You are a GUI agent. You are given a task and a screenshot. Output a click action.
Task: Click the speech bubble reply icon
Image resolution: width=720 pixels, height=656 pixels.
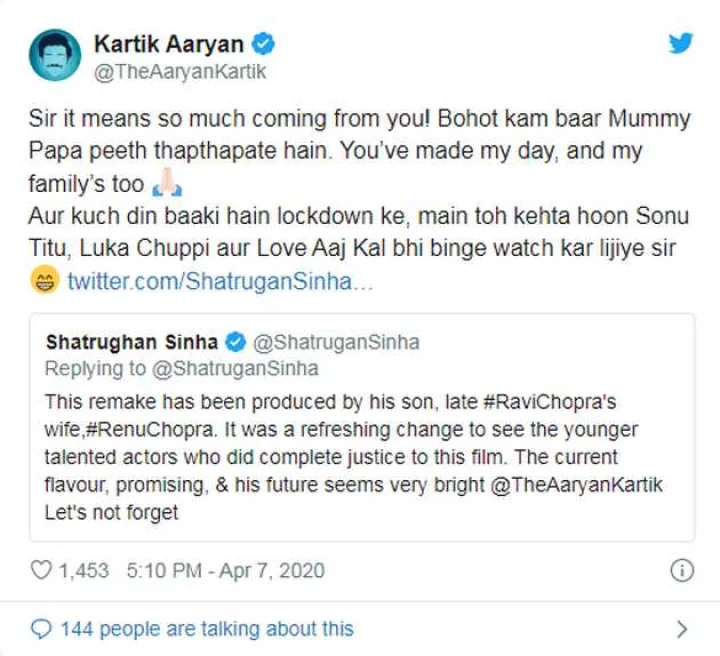[x=41, y=629]
